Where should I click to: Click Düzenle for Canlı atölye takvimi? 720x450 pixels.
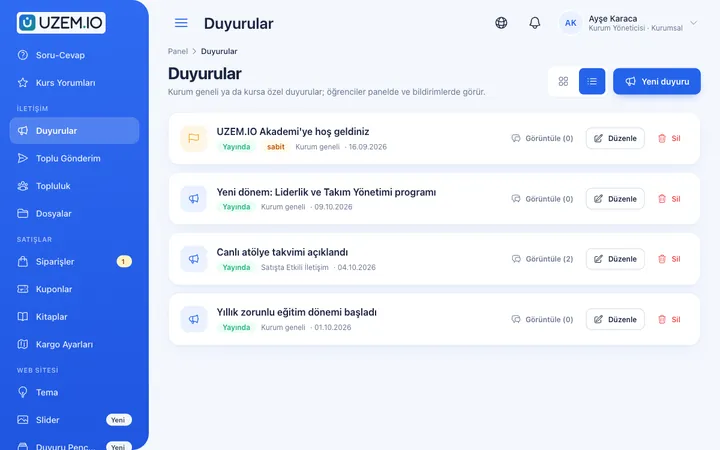[615, 259]
